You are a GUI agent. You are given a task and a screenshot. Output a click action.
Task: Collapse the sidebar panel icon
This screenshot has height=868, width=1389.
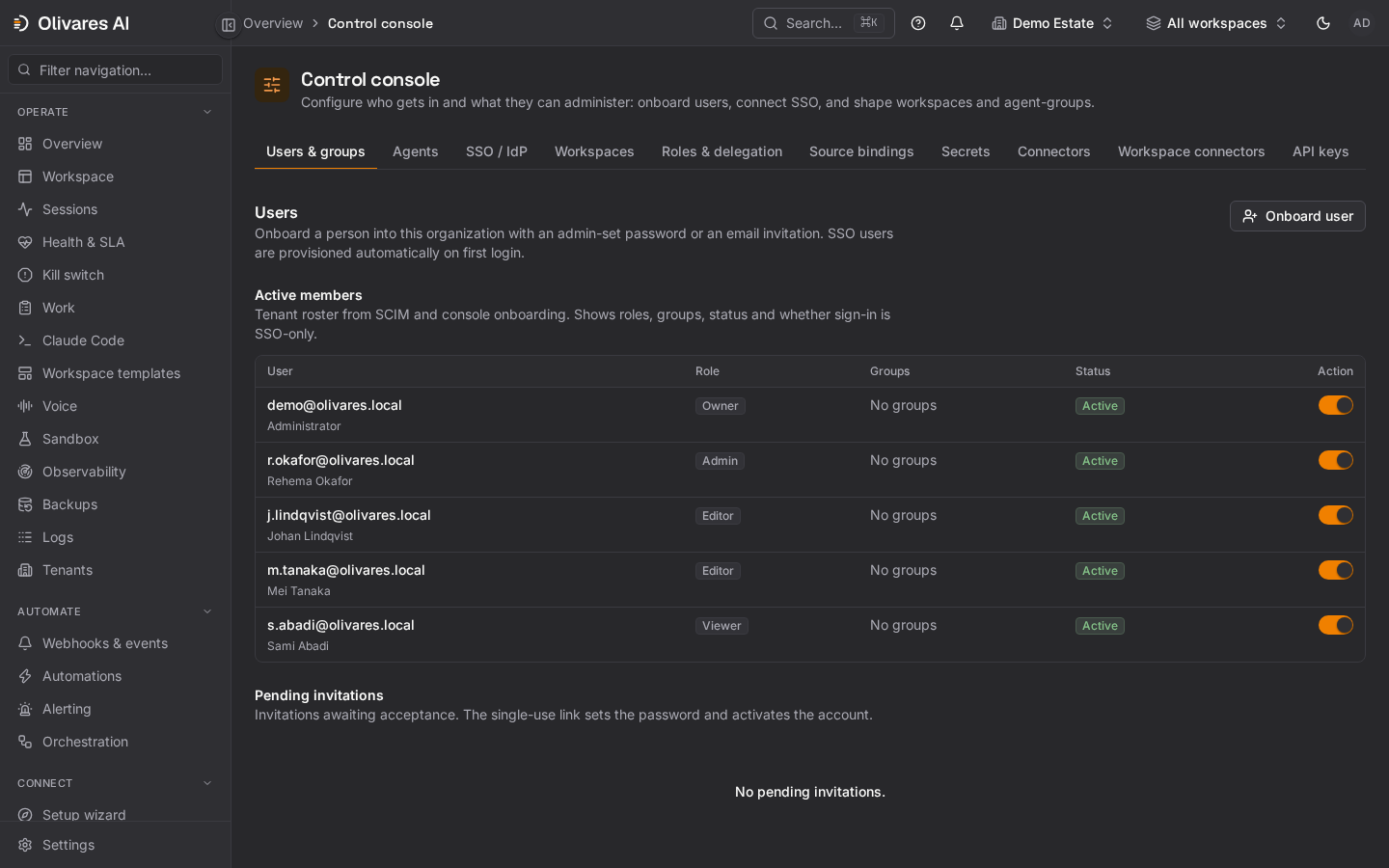[229, 25]
